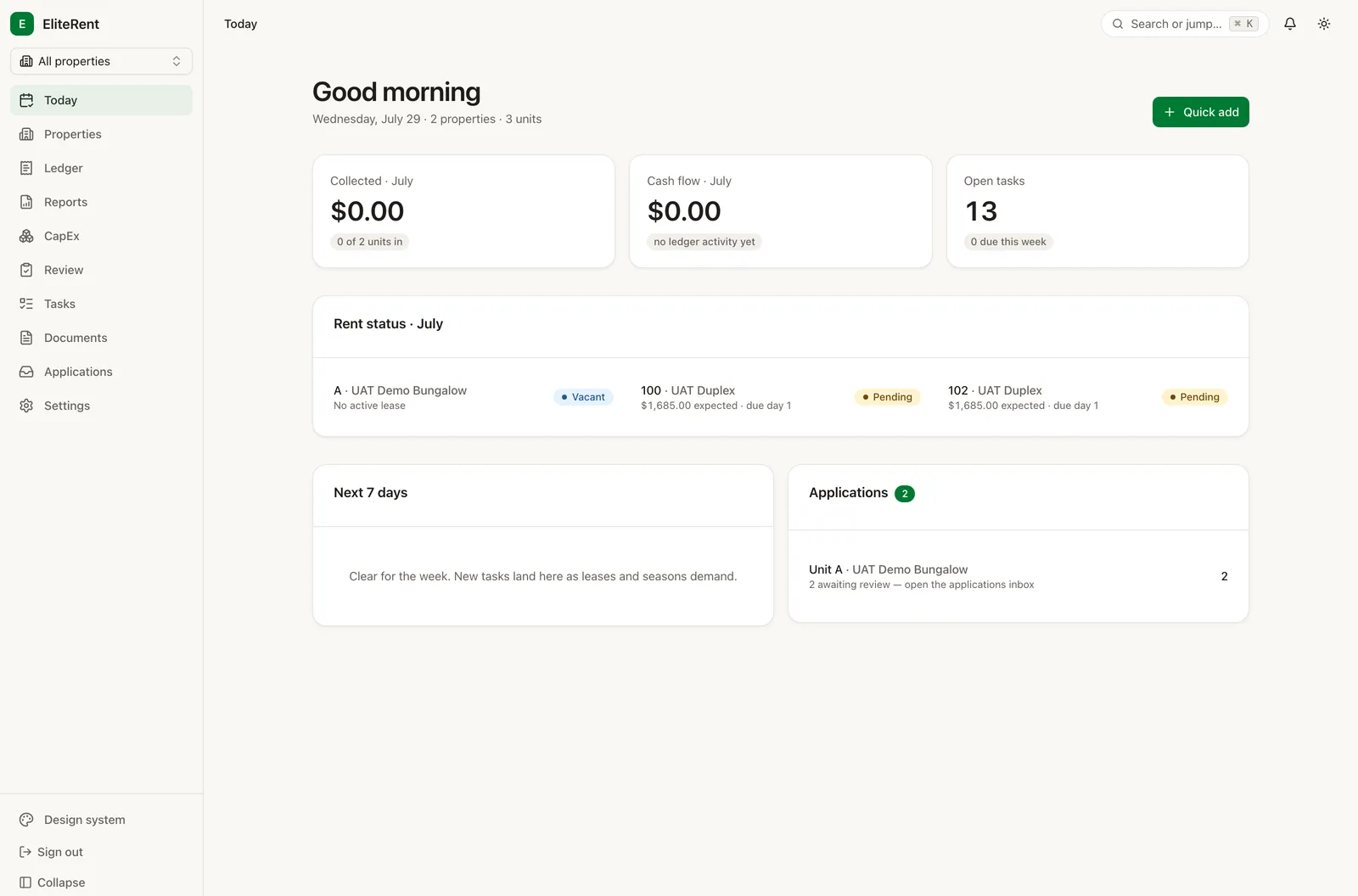
Task: Click A · UAT Demo Bungalow rent row
Action: click(x=474, y=397)
